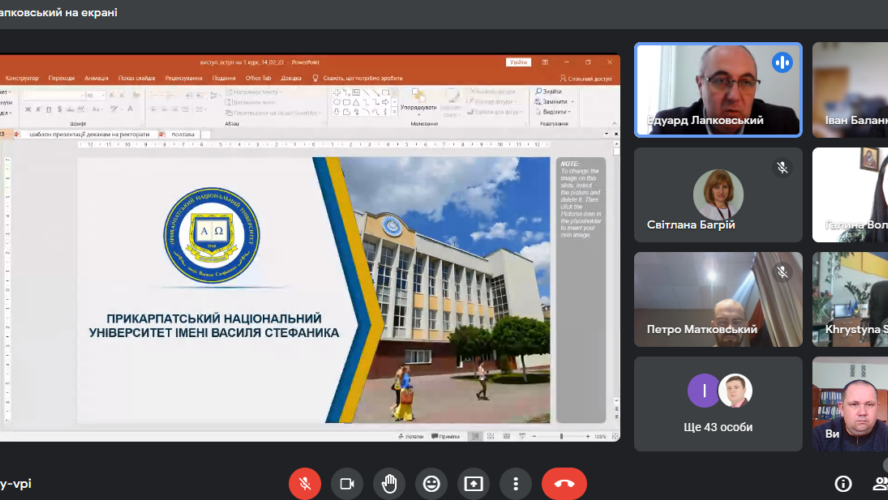Click the present screen icon
The image size is (888, 500).
tap(473, 483)
